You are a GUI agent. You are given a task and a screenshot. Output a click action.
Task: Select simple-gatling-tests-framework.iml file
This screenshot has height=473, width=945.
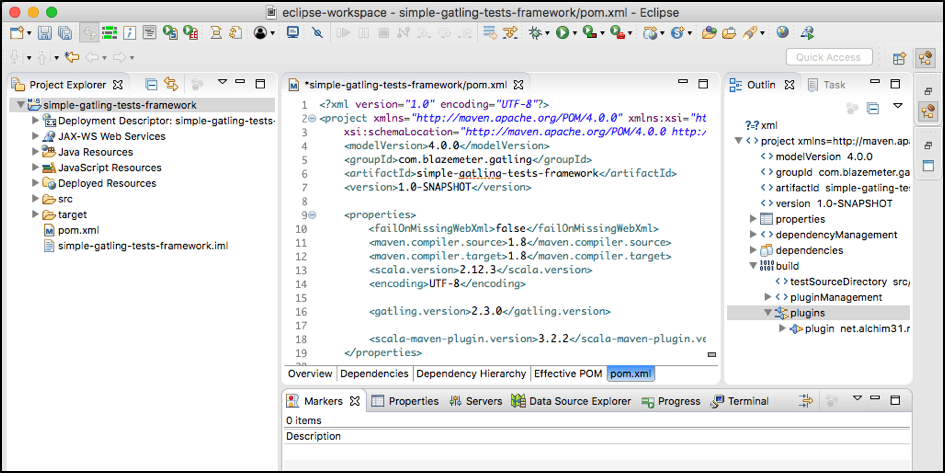click(142, 246)
